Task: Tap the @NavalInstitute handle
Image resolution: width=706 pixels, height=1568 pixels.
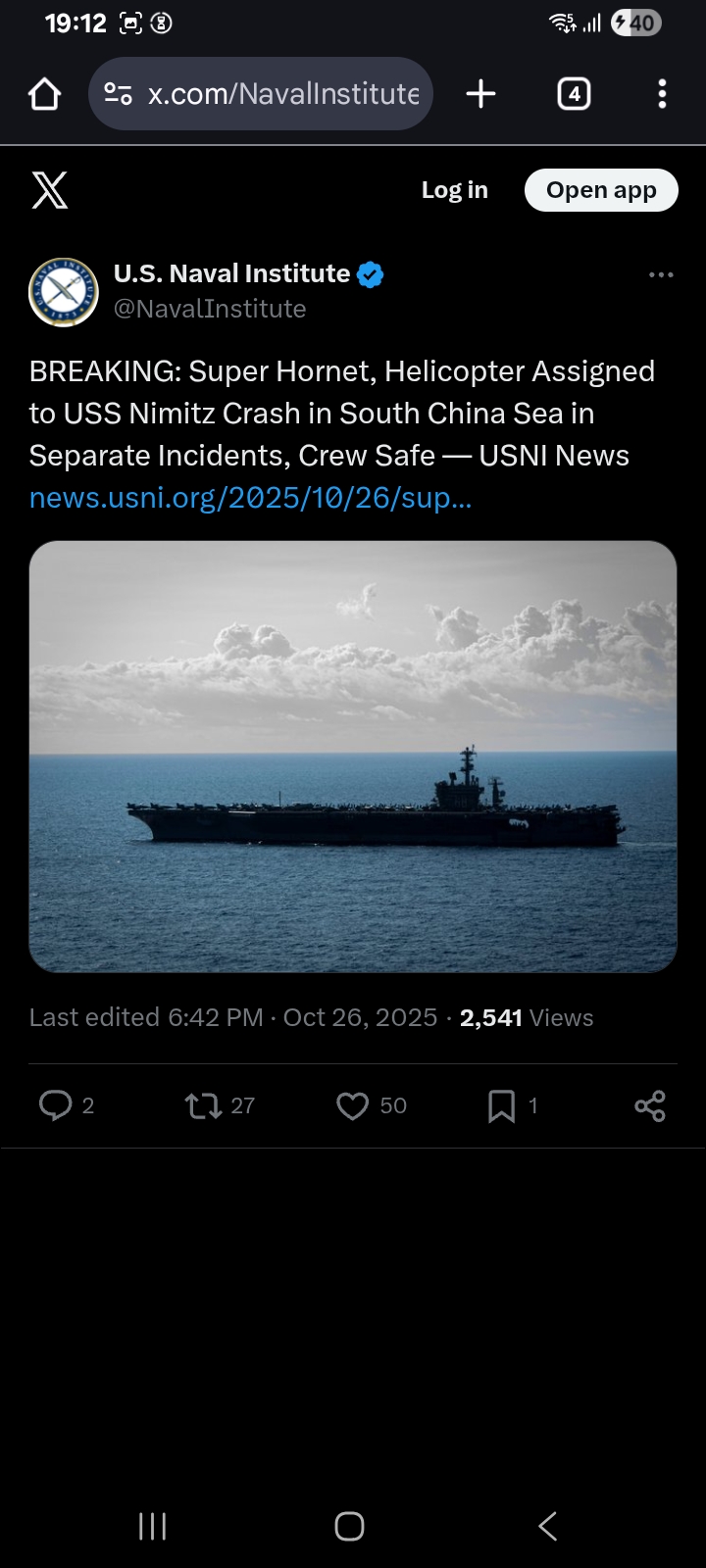Action: (210, 309)
